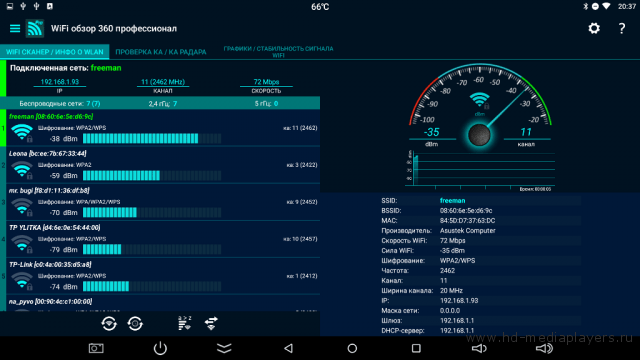Open help with the question mark icon
640x360 pixels.
622,29
